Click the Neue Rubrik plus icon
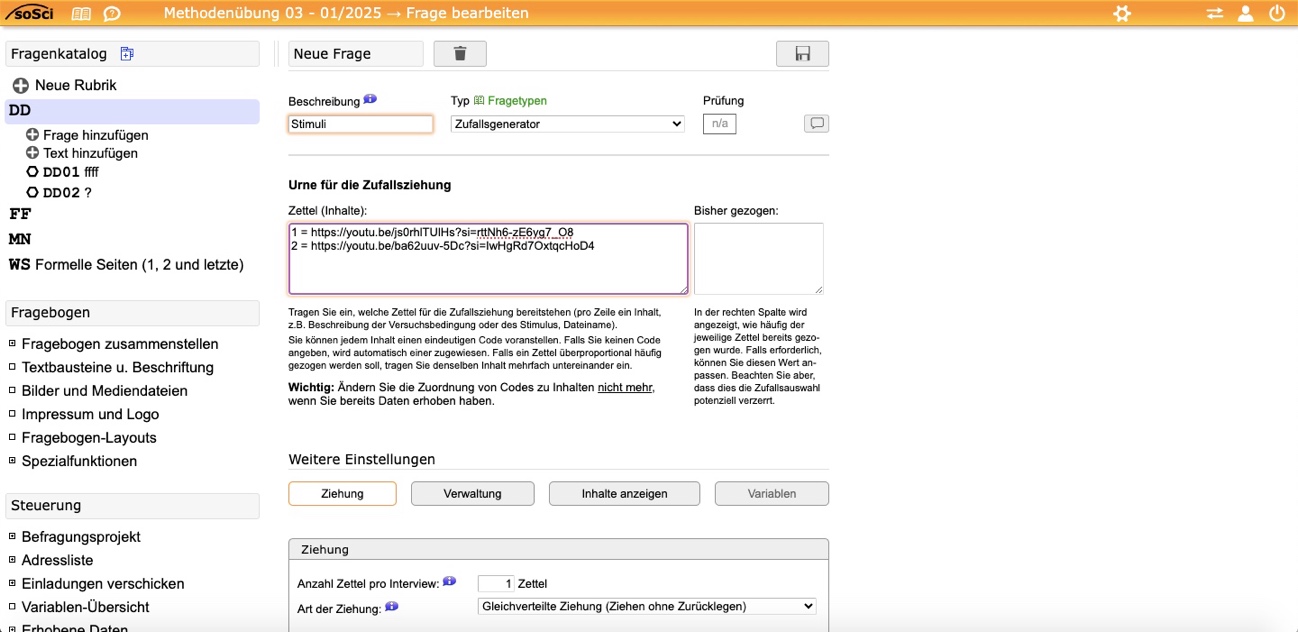This screenshot has height=632, width=1298. click(20, 86)
